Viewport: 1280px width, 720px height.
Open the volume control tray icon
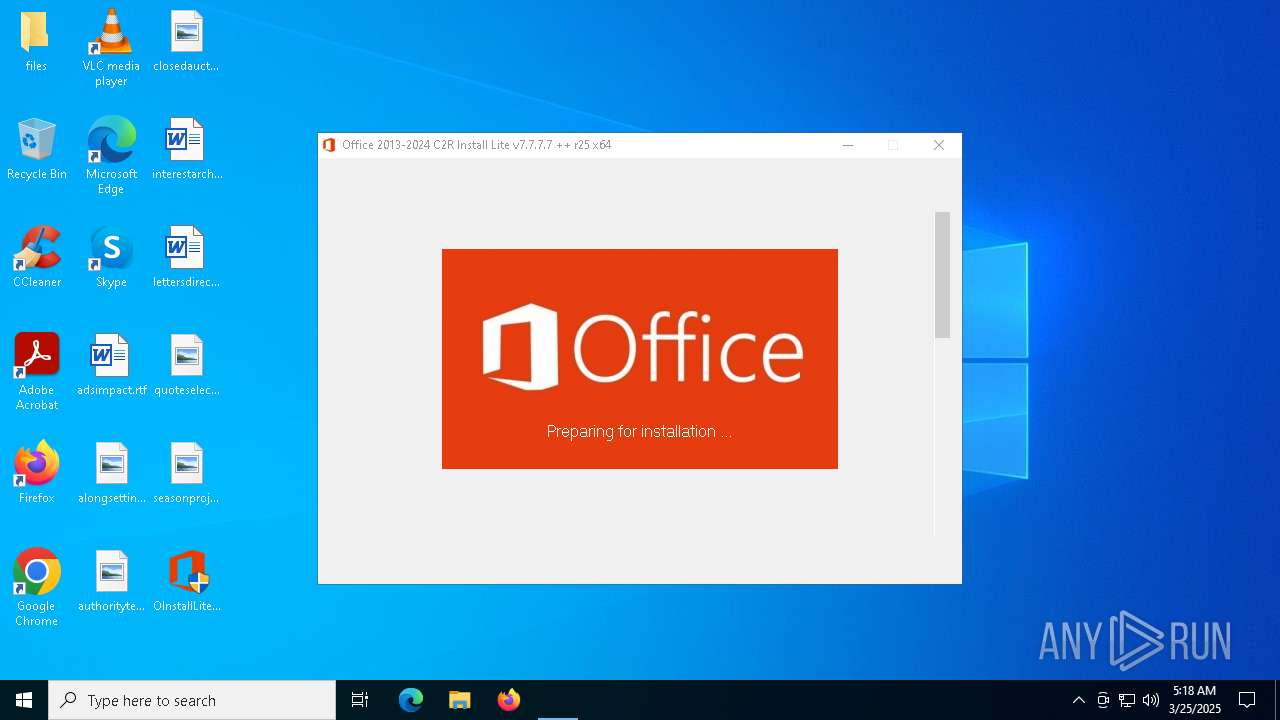coord(1151,700)
